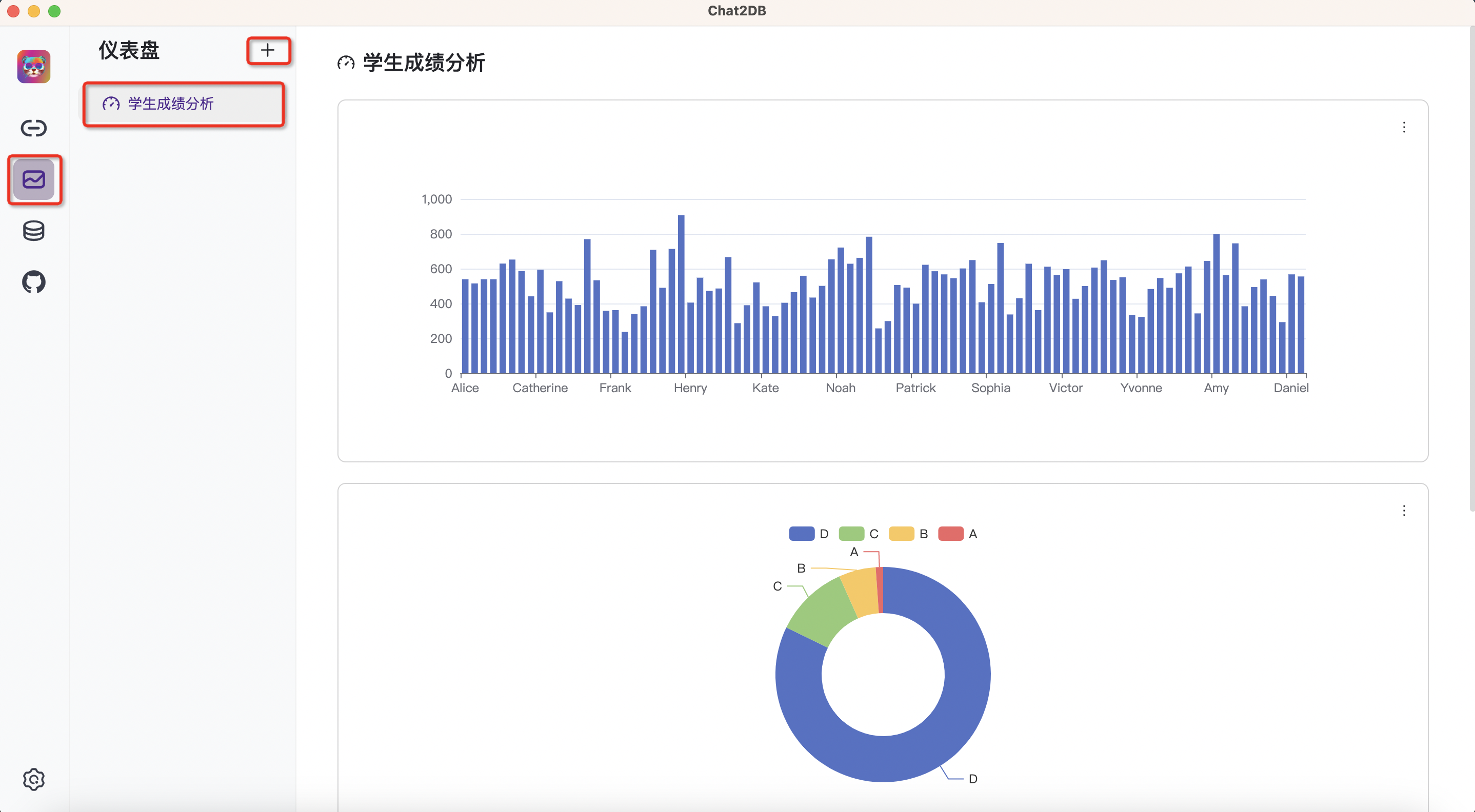Toggle legend series D blue swatch
Image resolution: width=1475 pixels, height=812 pixels.
click(x=802, y=534)
